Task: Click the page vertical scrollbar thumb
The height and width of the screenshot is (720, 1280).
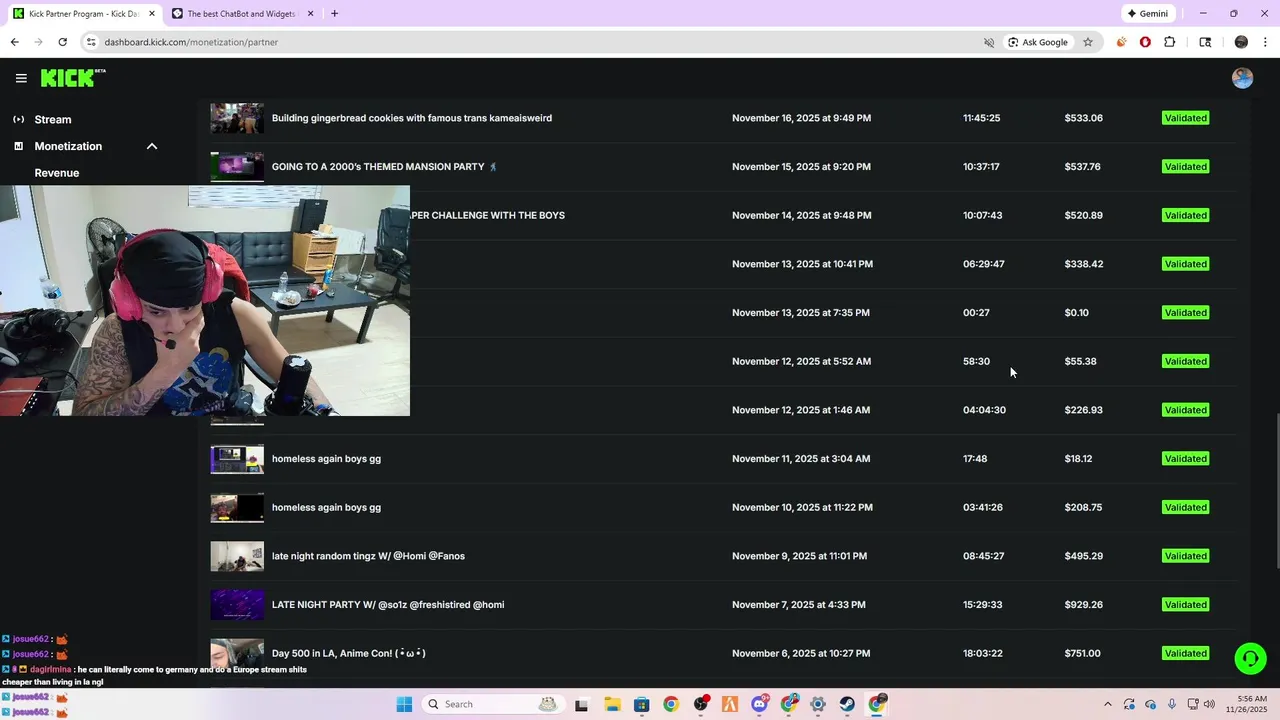Action: [x=1276, y=492]
